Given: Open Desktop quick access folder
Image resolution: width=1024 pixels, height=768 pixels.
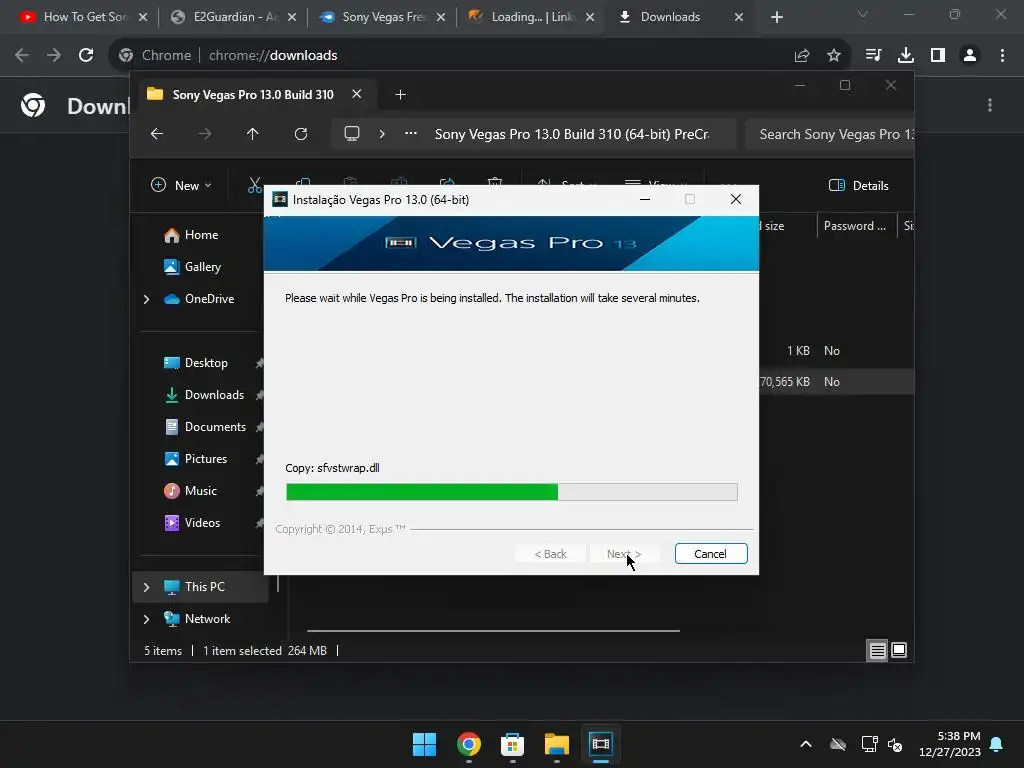Looking at the screenshot, I should [206, 363].
